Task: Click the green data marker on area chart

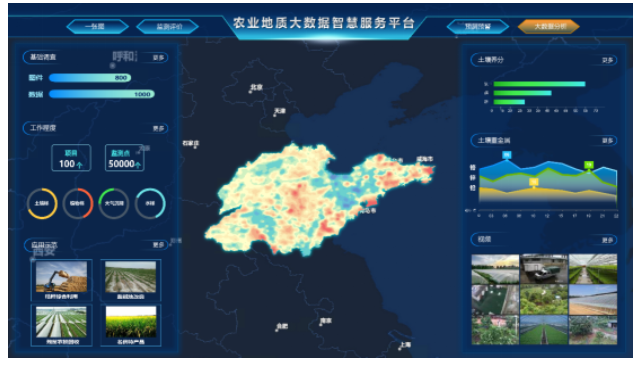Action: tap(588, 165)
